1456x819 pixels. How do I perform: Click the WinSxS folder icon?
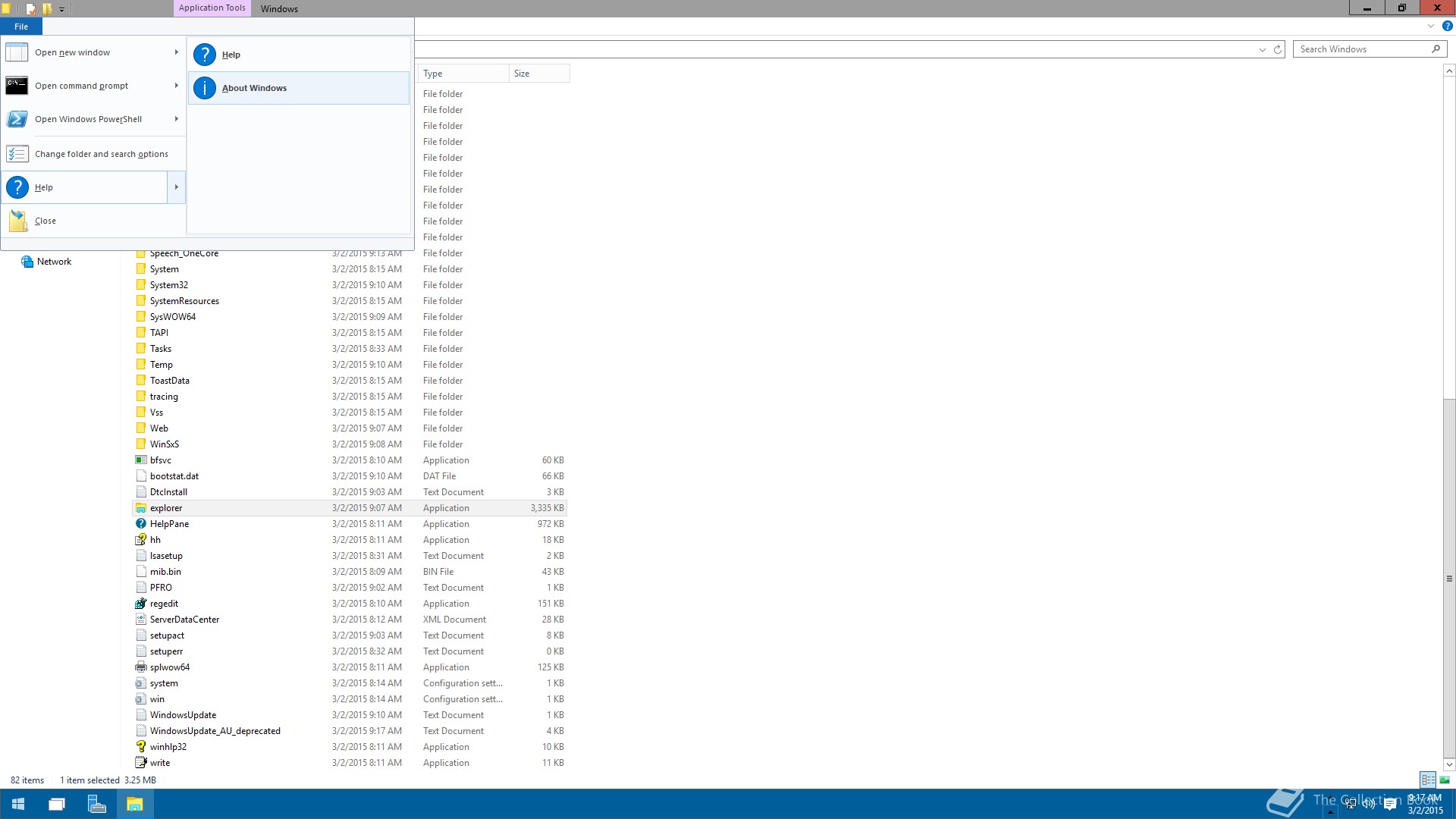(140, 444)
